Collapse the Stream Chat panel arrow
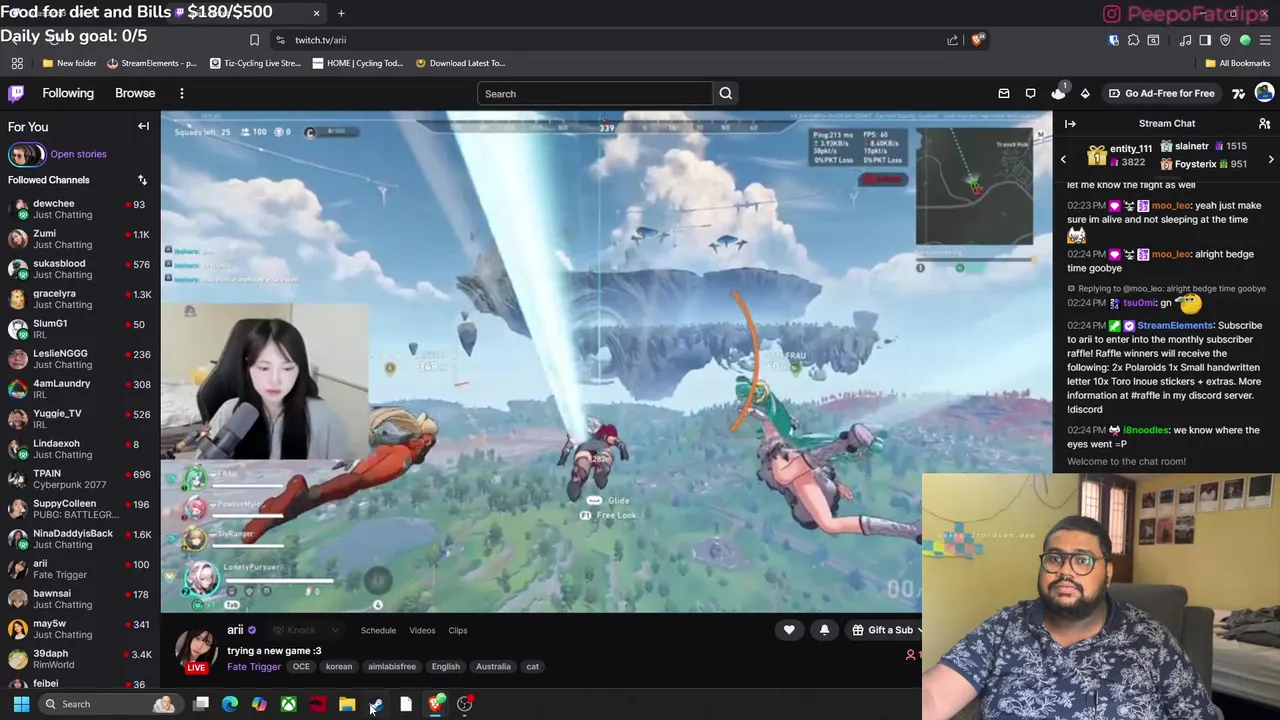This screenshot has height=720, width=1280. (1070, 124)
